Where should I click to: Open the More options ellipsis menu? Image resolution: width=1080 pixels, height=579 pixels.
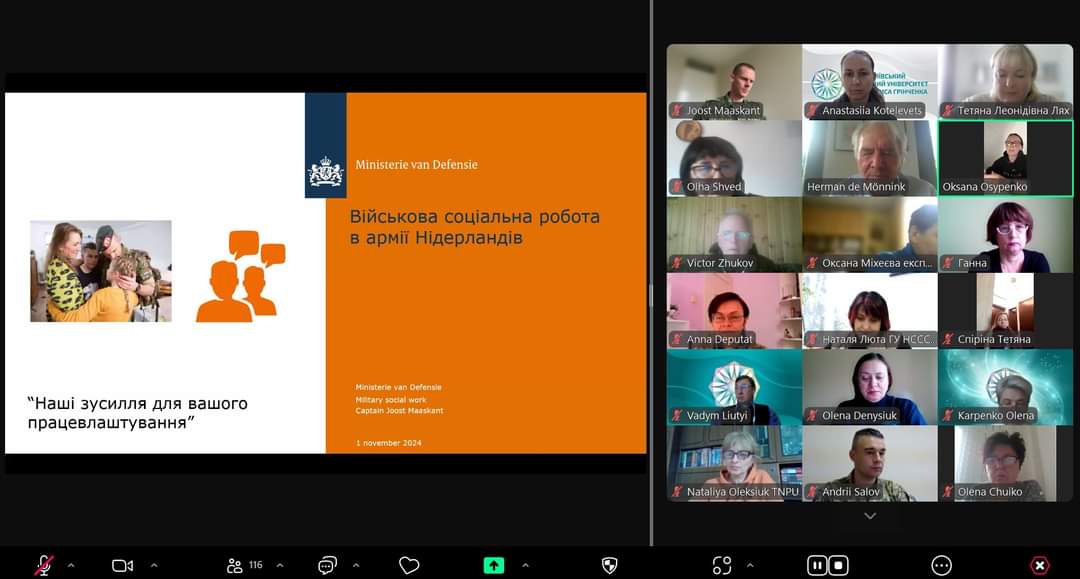[941, 565]
